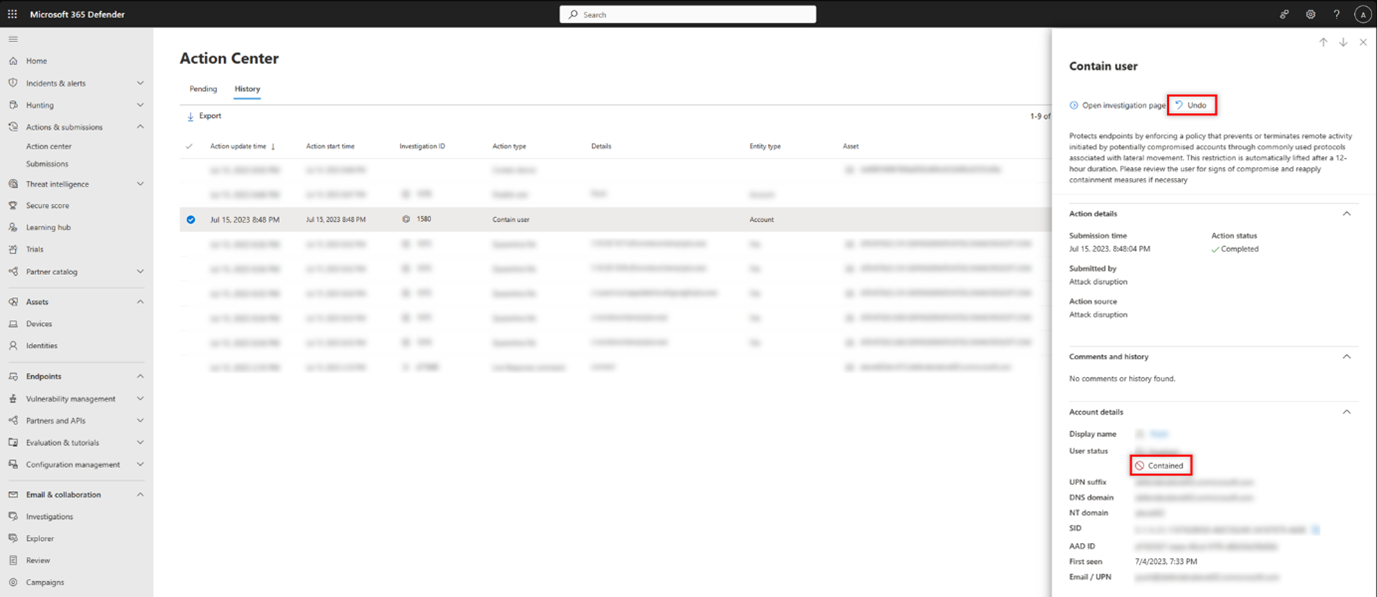This screenshot has height=597, width=1377.
Task: Go to next action with the down arrow
Action: tap(1343, 42)
